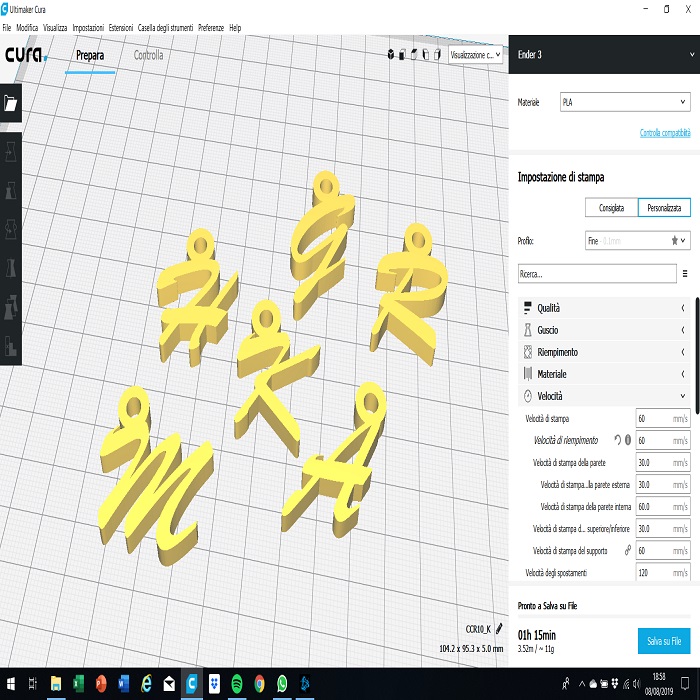Select the Scale tool in left toolbar

(11, 191)
